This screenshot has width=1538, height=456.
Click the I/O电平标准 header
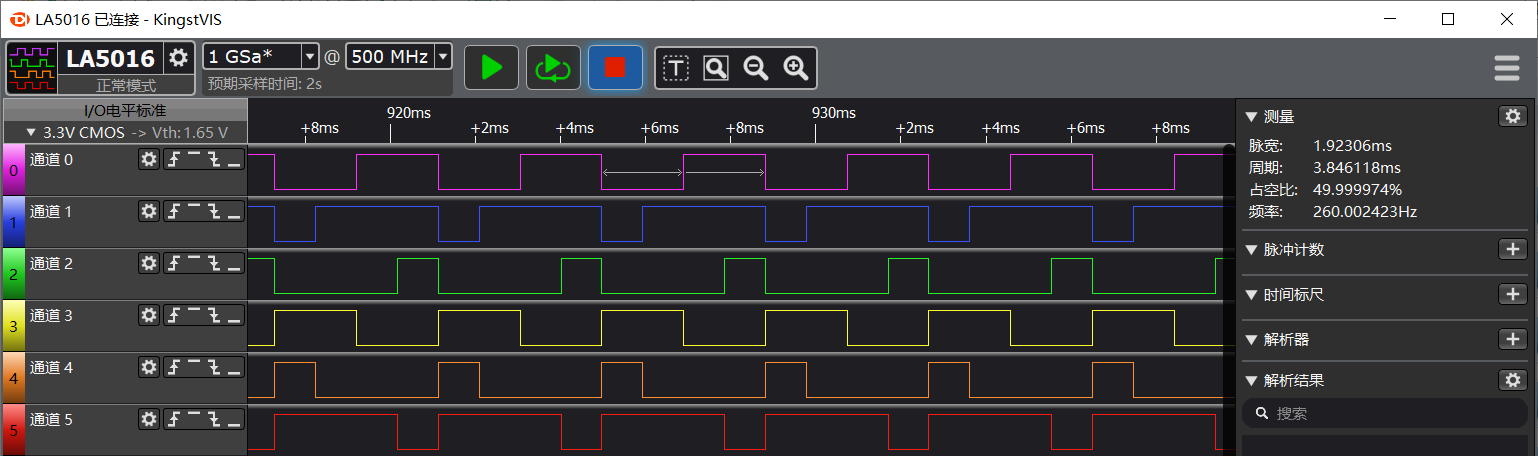pyautogui.click(x=125, y=110)
